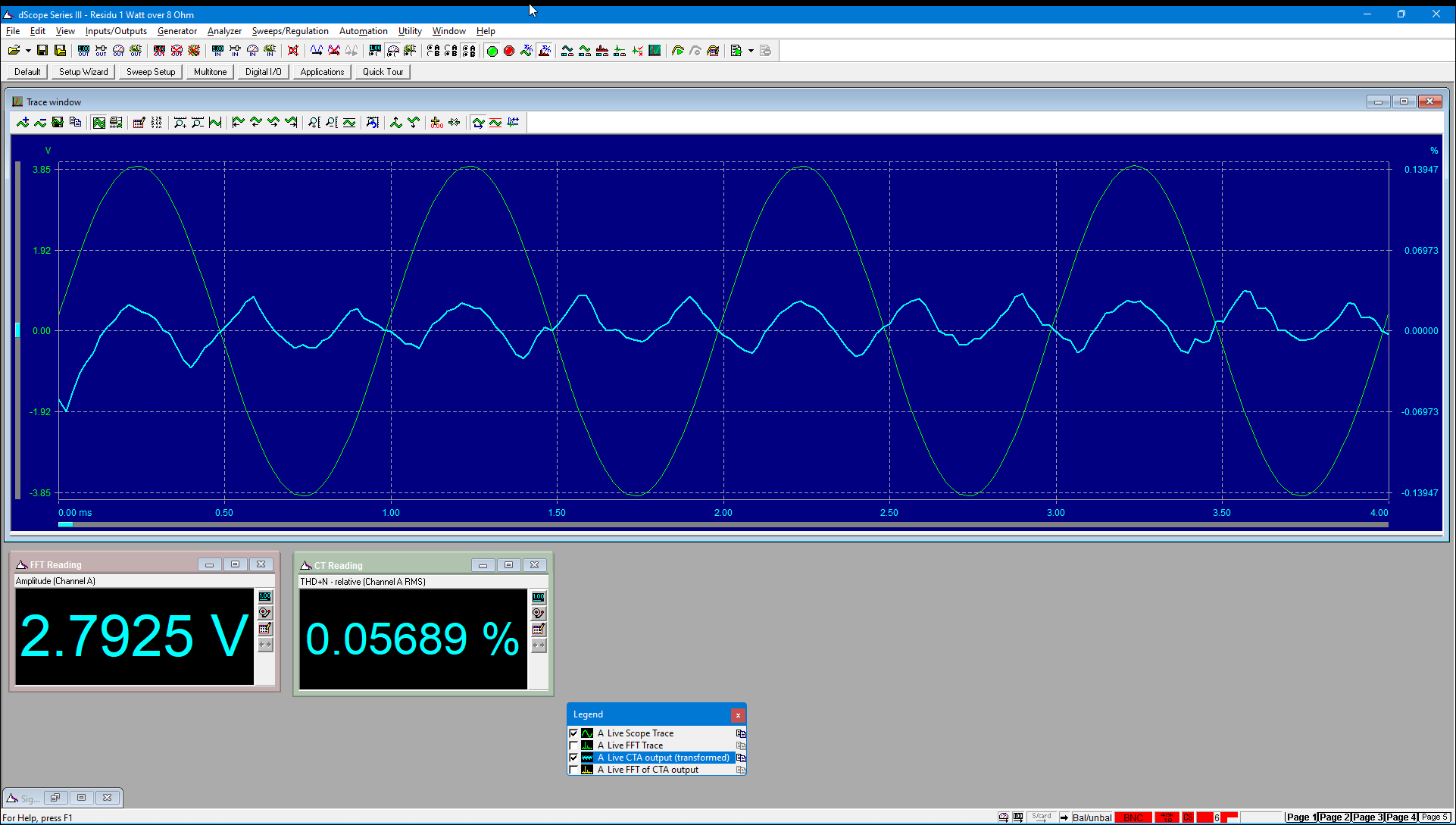Open the readings settings icon in FFT Reading panel
1456x825 pixels.
(x=265, y=629)
